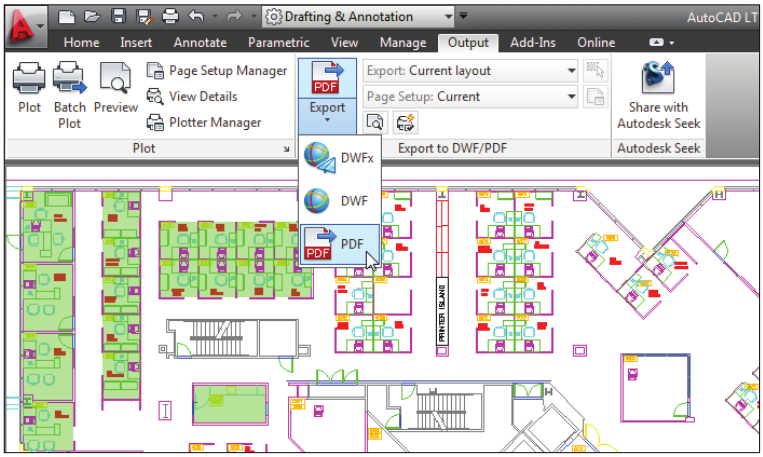The image size is (763, 457).
Task: Select the PRINTER ISLAND label in drawing
Action: [x=442, y=311]
